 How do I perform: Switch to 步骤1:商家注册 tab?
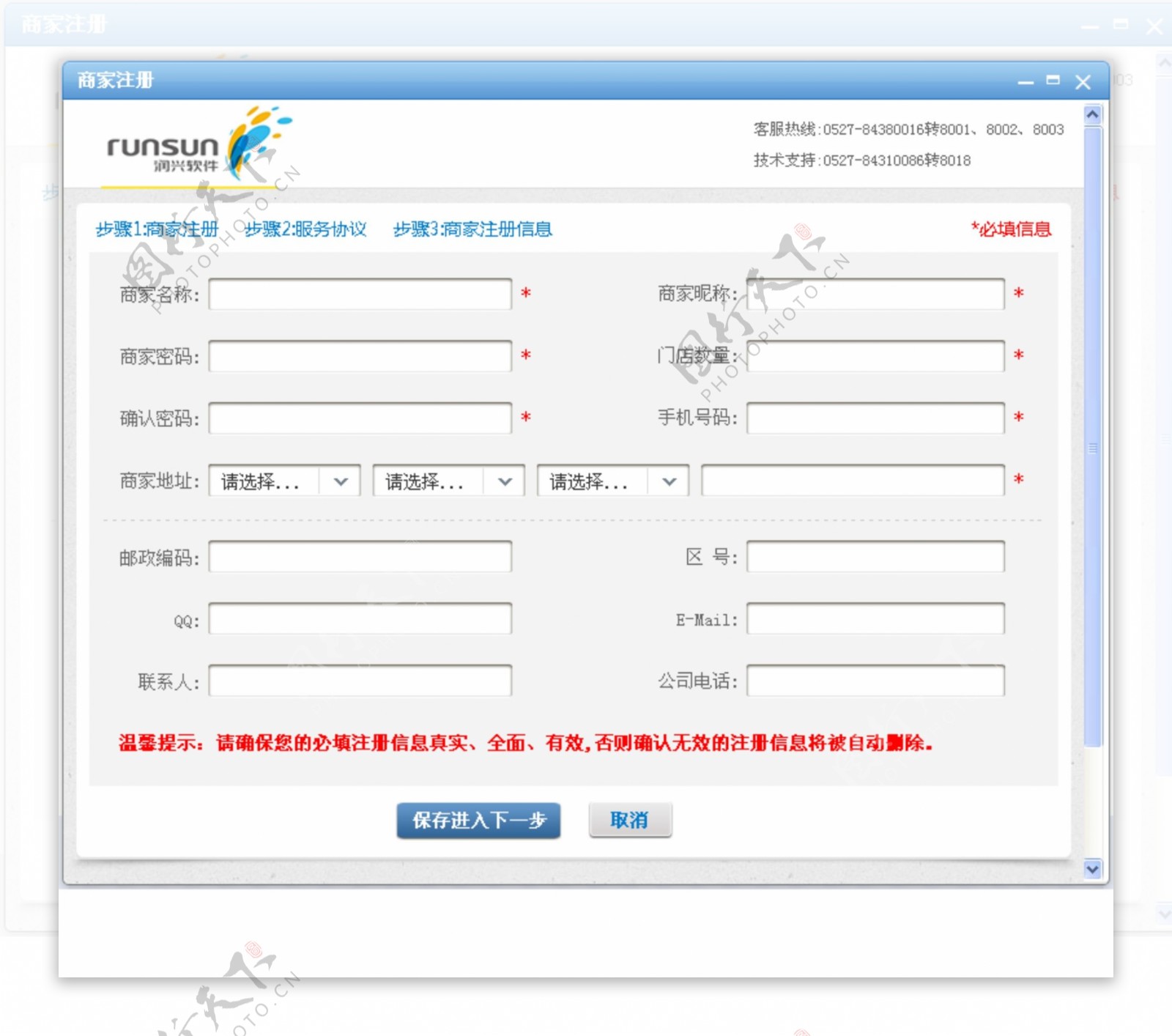157,229
